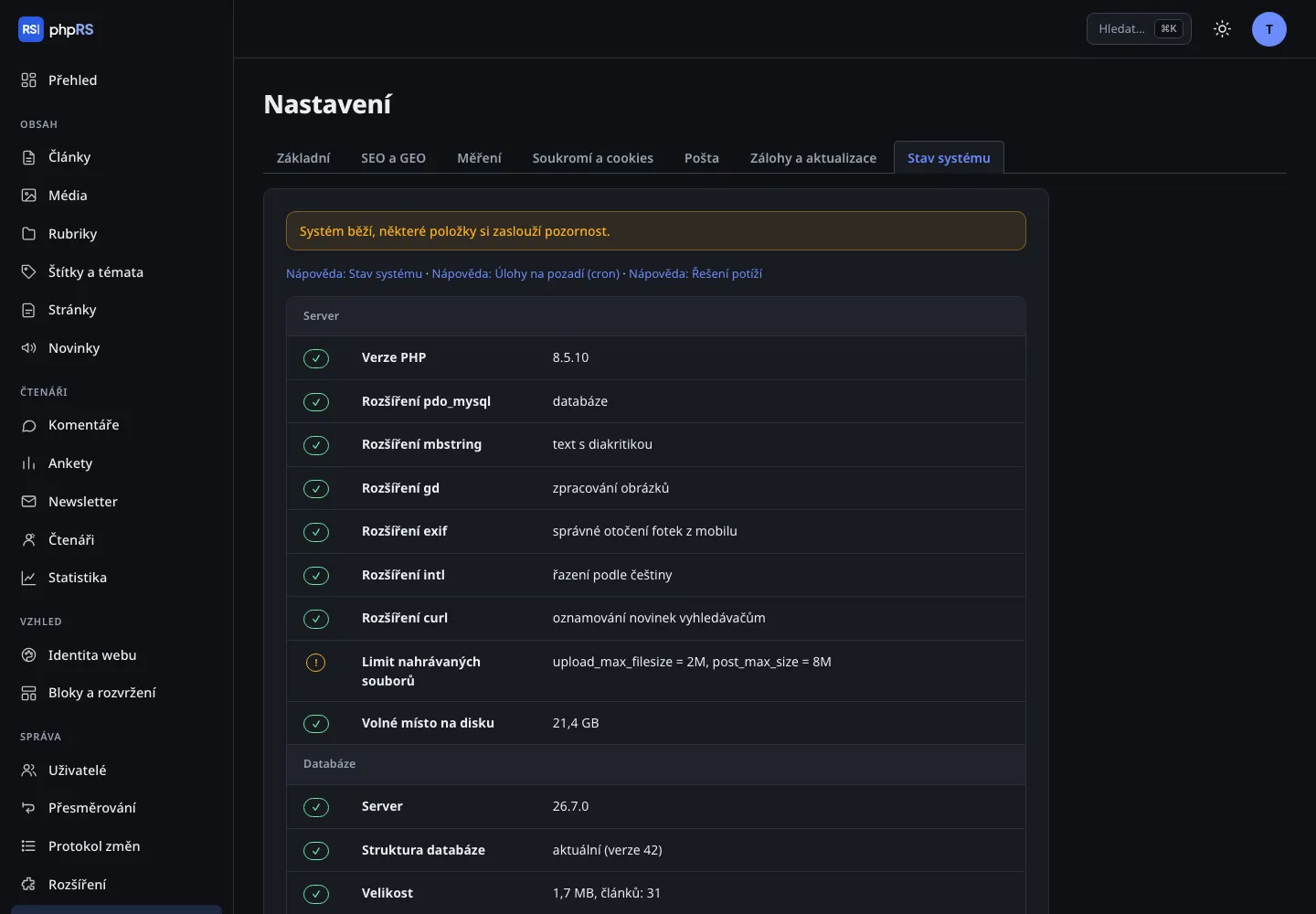
Task: Click the Média image icon
Action: coord(29,196)
